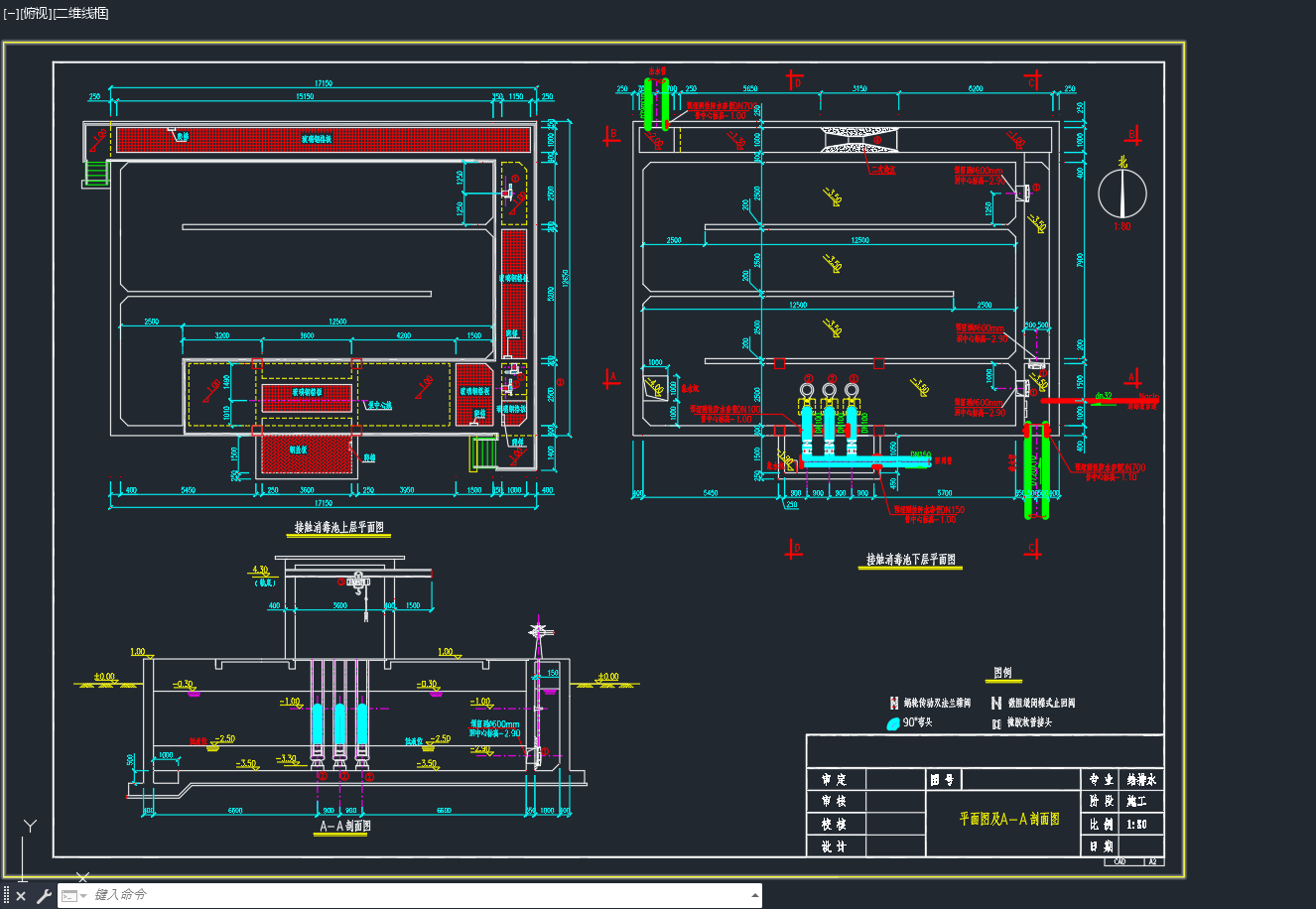
Task: Select the 审核 title block cell
Action: (x=835, y=802)
